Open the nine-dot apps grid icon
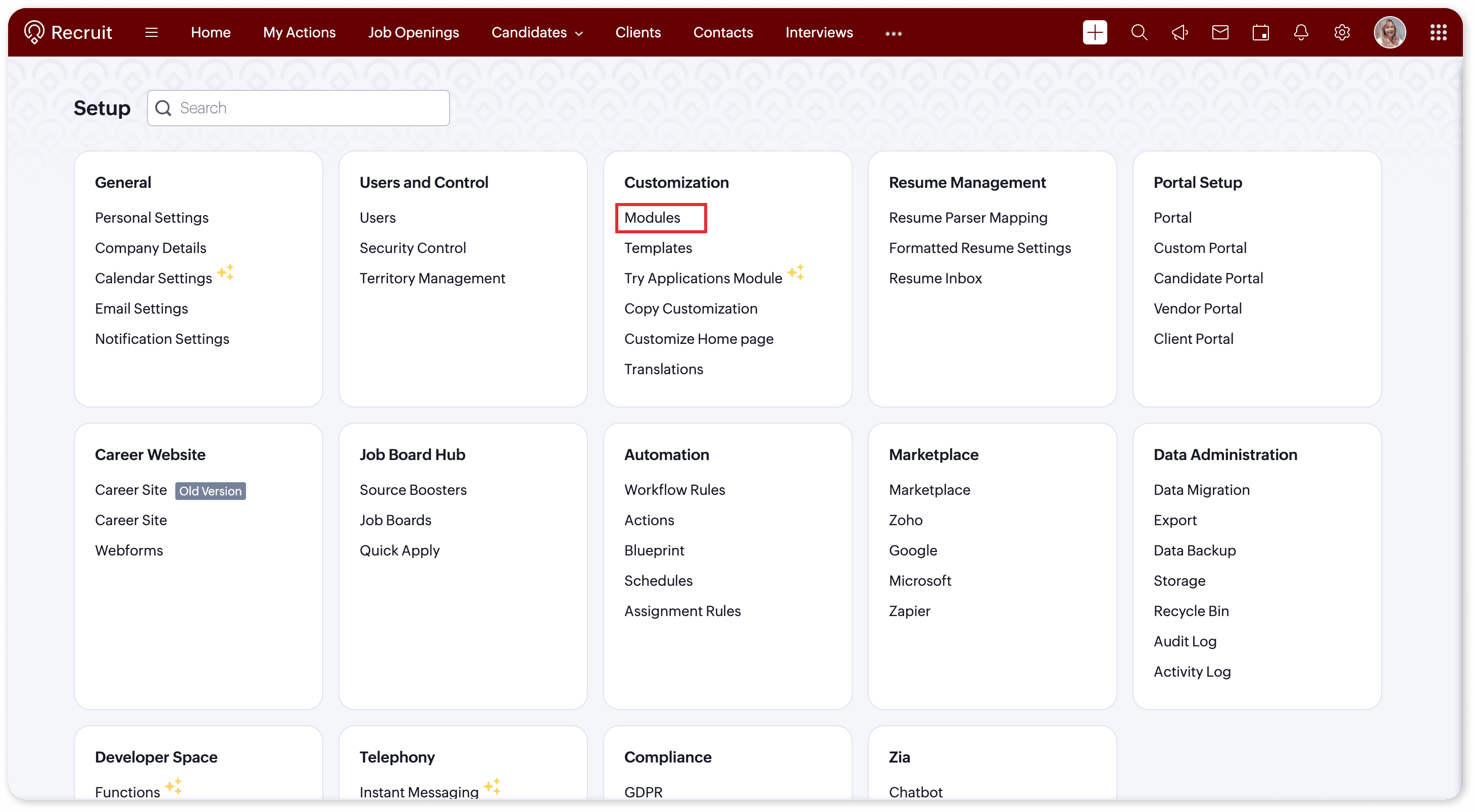Viewport: 1475px width, 812px height. (x=1438, y=33)
